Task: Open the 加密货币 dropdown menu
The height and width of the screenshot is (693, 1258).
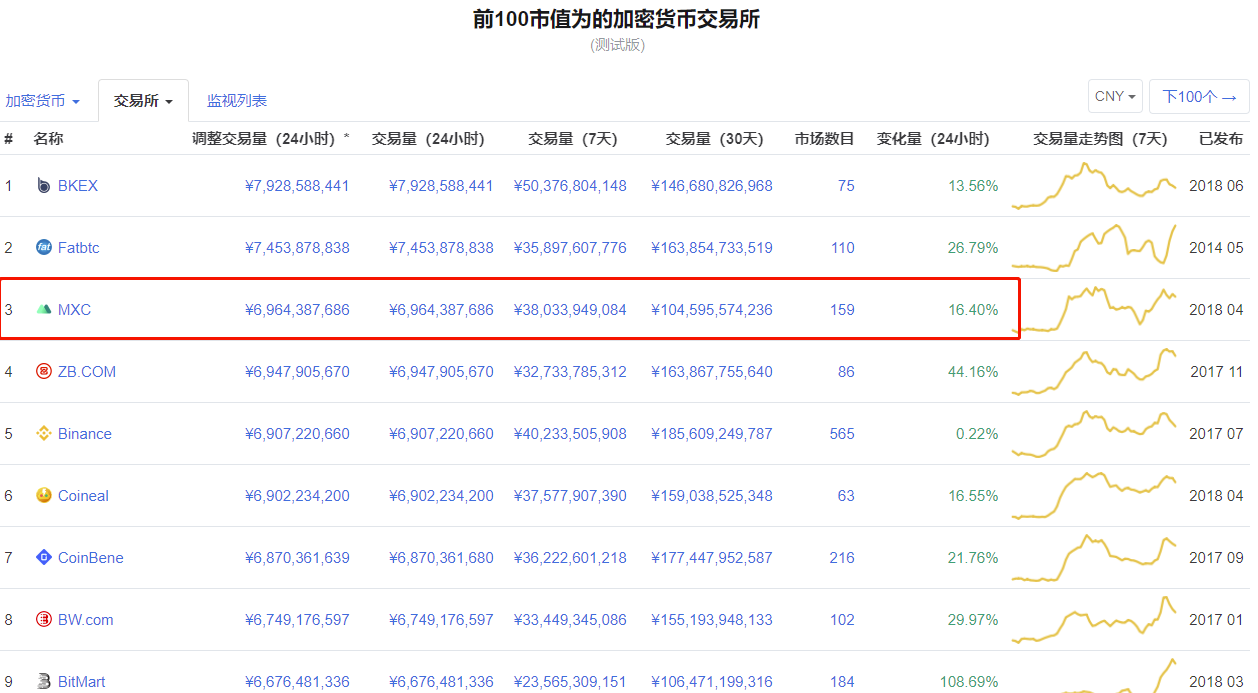Action: click(43, 101)
